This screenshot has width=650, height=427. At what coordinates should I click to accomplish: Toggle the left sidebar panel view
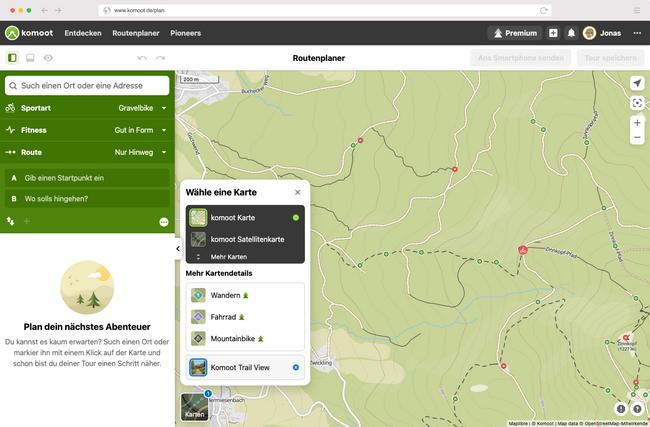[x=12, y=58]
